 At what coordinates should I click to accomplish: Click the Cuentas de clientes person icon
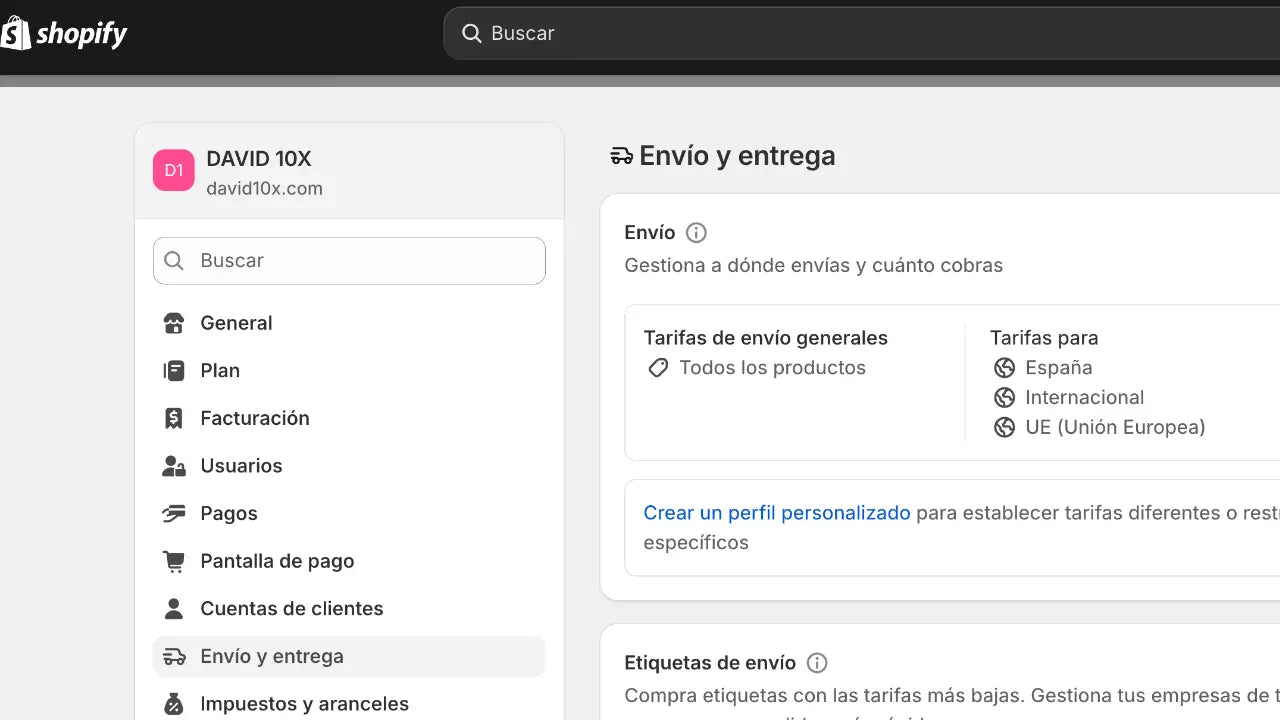coord(173,608)
